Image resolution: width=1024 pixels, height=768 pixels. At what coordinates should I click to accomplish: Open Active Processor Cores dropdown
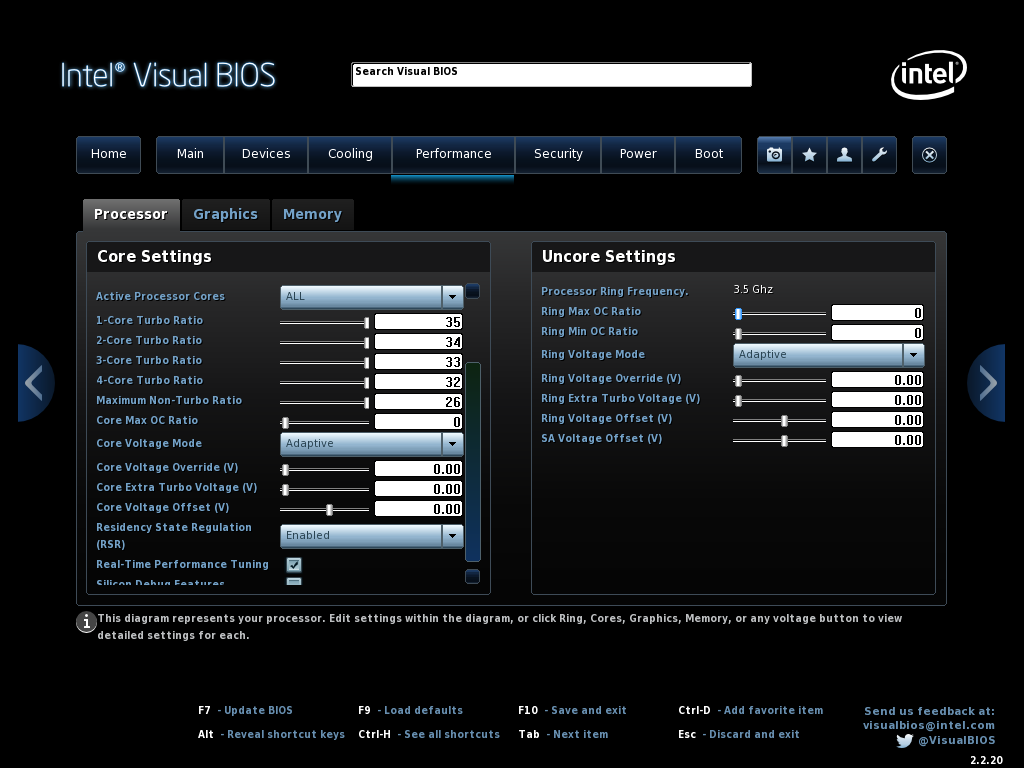pyautogui.click(x=372, y=296)
